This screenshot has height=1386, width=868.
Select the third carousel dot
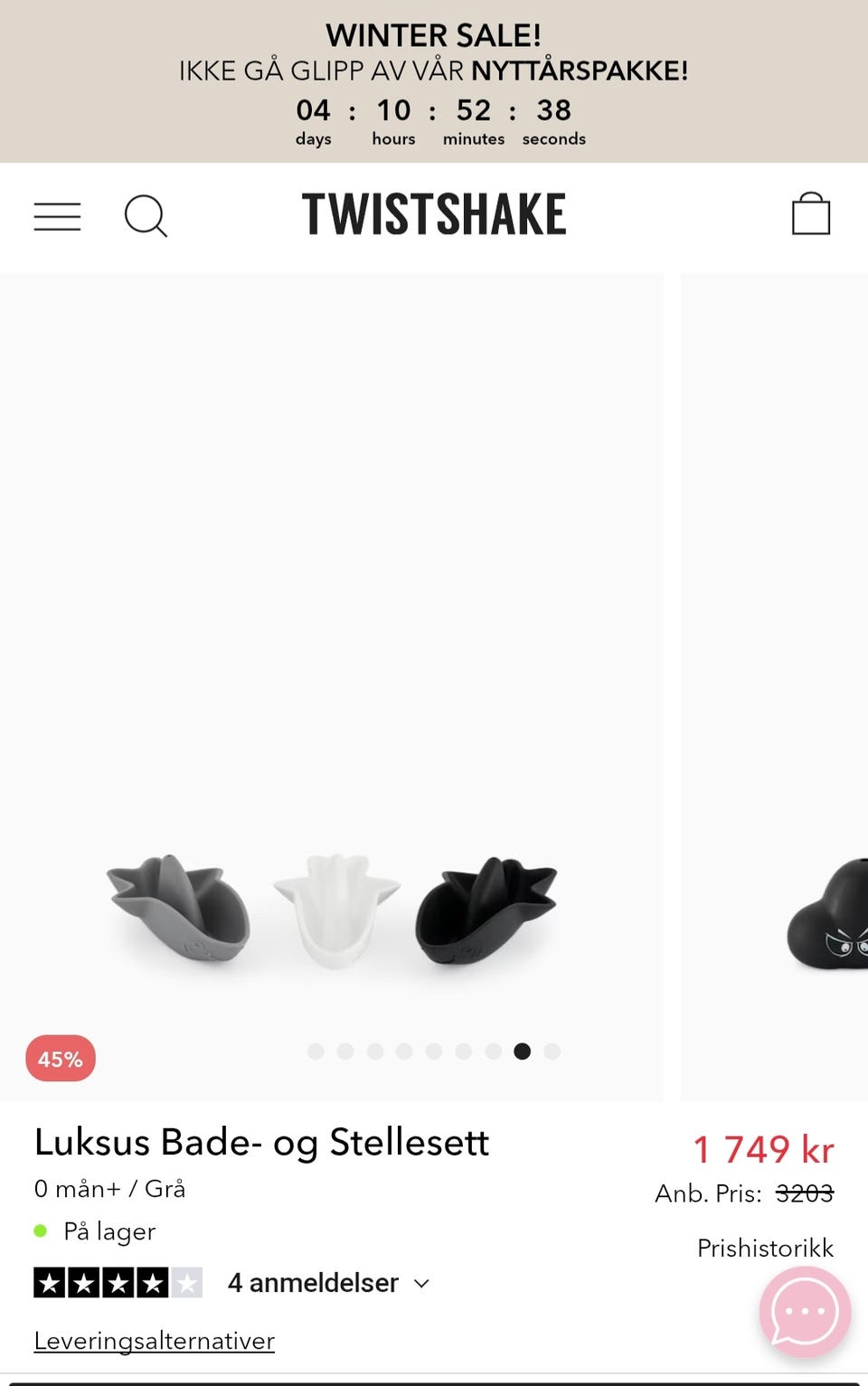(375, 1051)
